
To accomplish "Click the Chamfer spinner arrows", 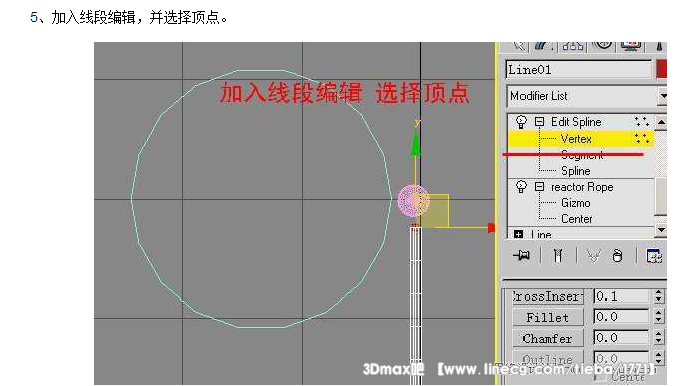I will point(659,338).
